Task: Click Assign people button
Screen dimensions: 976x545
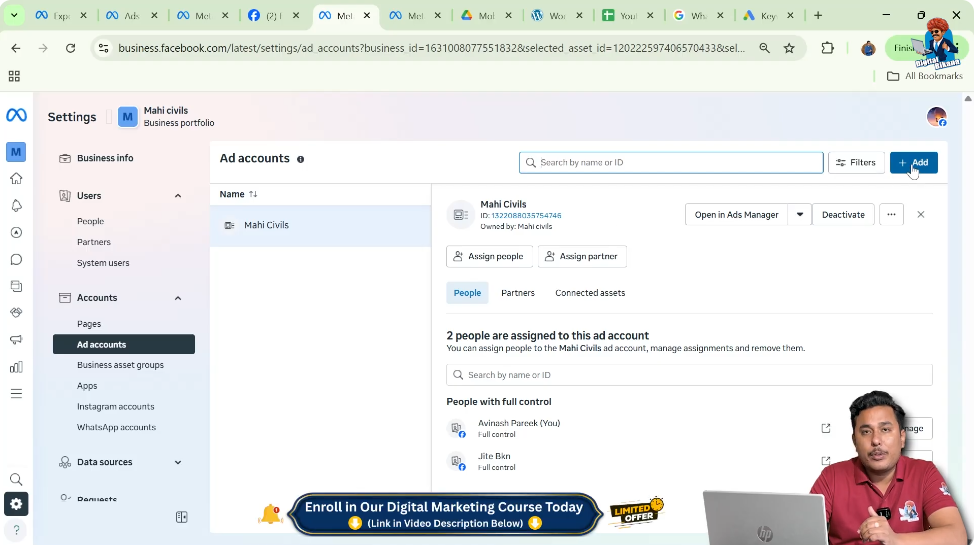Action: click(x=489, y=256)
